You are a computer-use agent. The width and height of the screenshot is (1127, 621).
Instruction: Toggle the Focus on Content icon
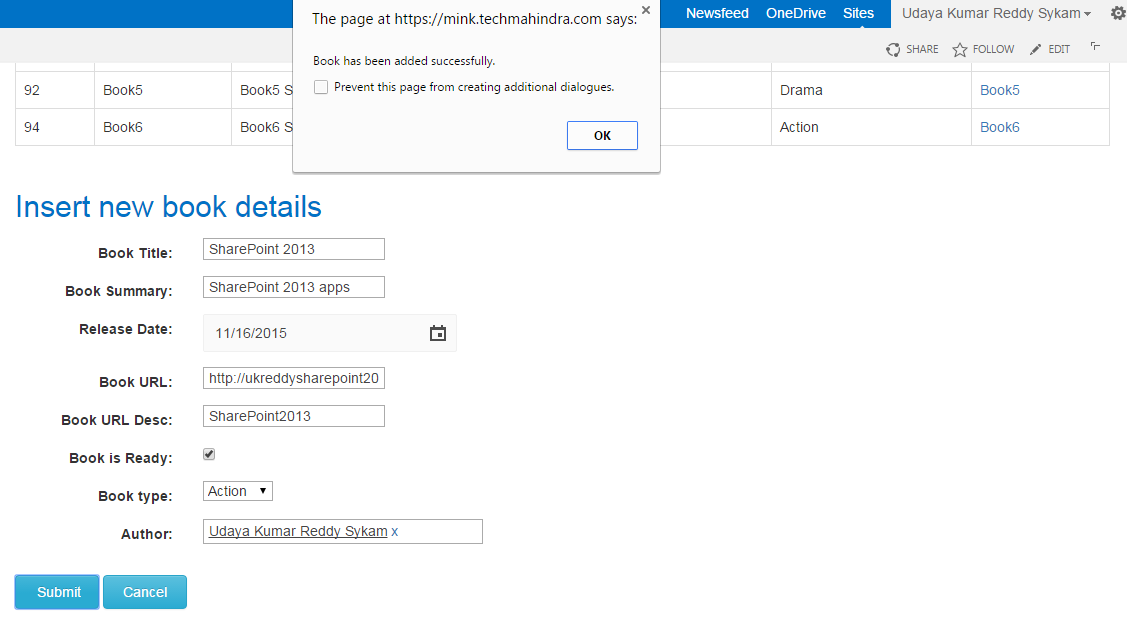1094,48
